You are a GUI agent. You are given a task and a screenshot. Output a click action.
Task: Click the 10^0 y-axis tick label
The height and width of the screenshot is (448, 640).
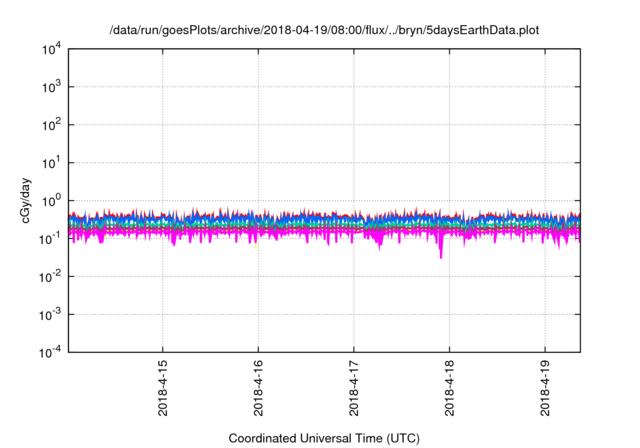tap(51, 201)
